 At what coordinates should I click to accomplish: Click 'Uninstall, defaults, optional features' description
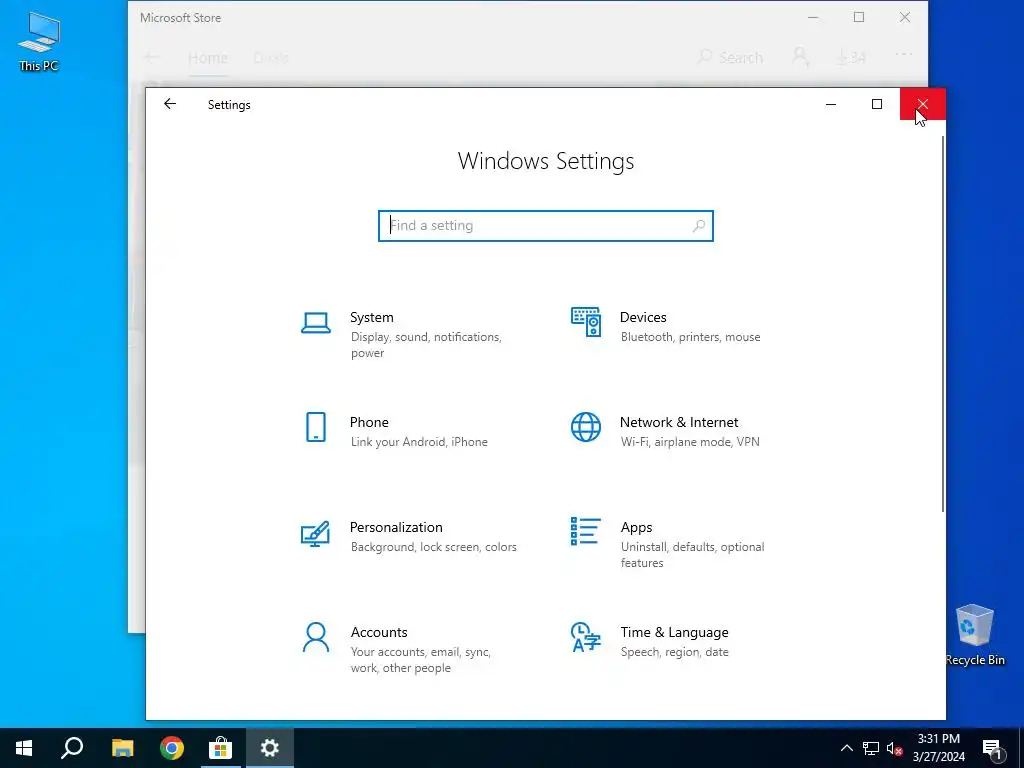point(692,555)
